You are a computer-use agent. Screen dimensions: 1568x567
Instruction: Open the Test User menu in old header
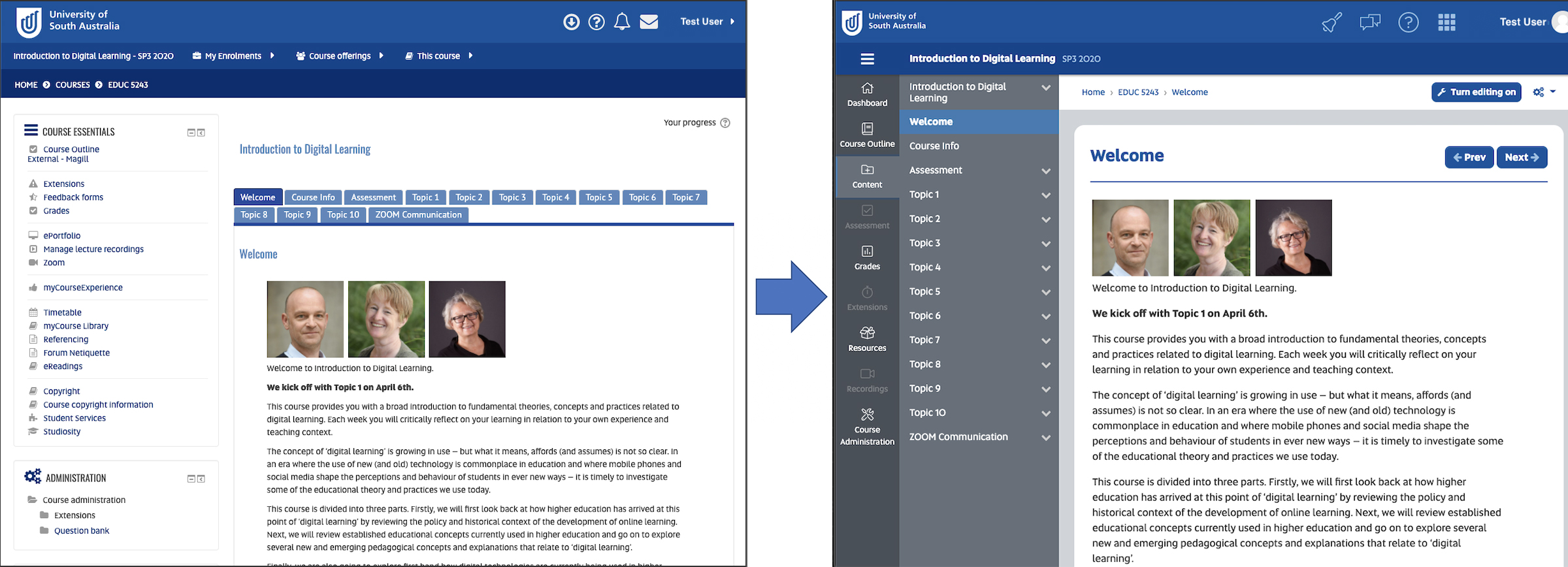click(708, 22)
